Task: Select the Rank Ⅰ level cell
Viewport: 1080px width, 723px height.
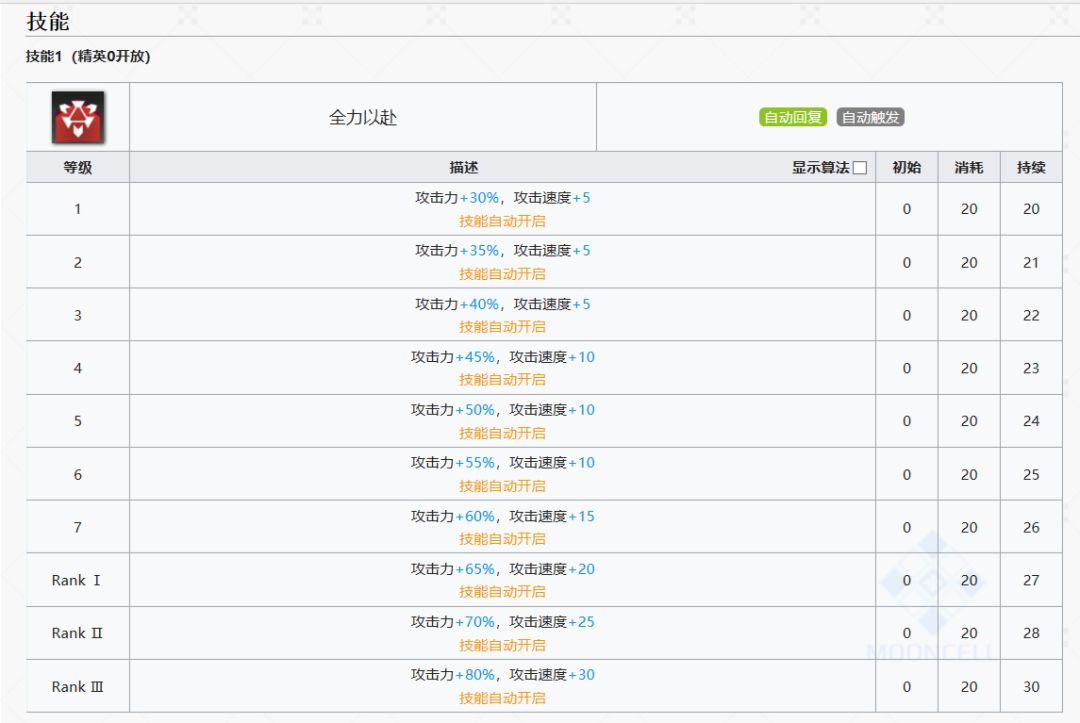Action: pyautogui.click(x=78, y=580)
